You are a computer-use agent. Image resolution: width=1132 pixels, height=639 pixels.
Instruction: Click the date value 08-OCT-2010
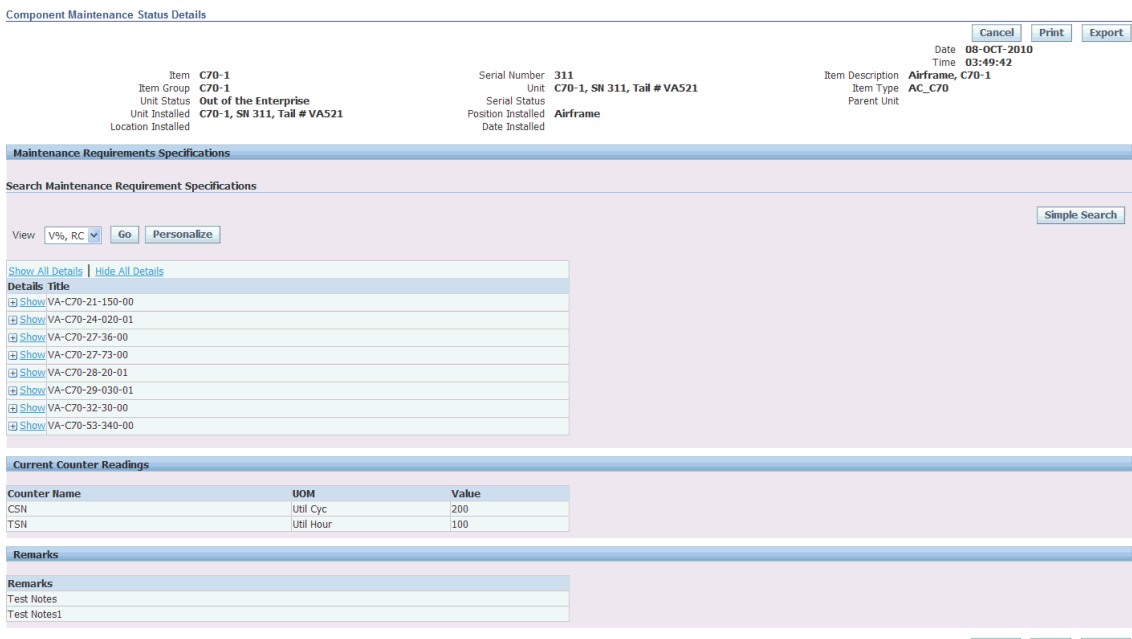pos(999,50)
